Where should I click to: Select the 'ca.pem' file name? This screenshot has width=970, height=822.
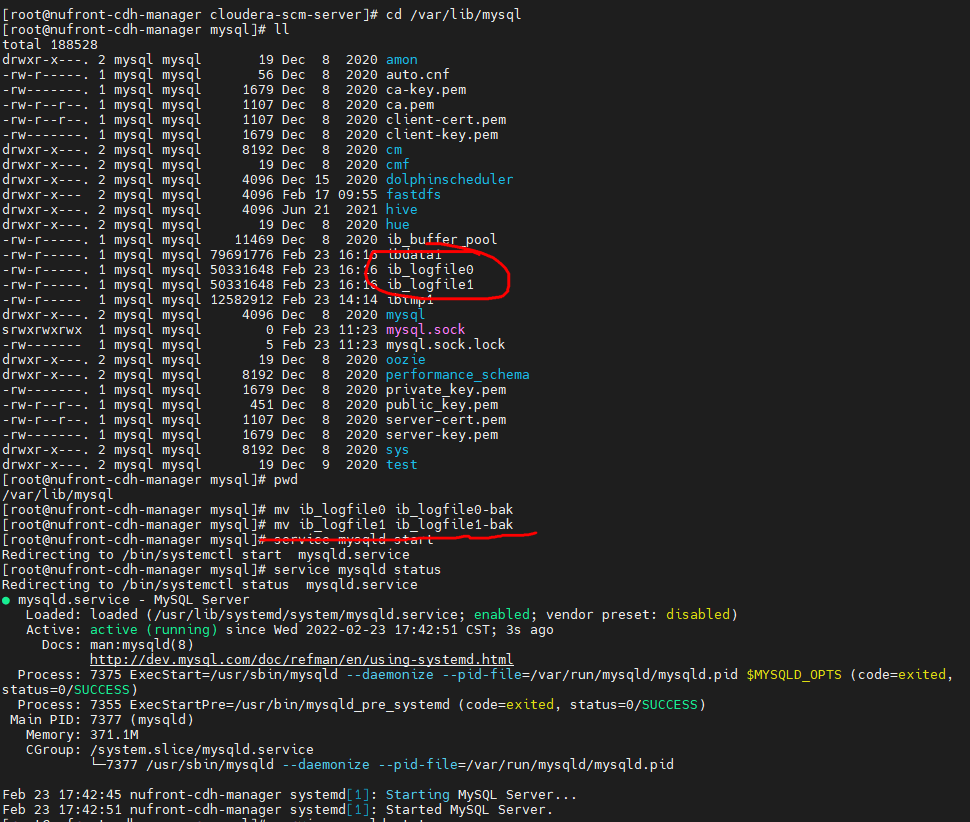click(410, 105)
